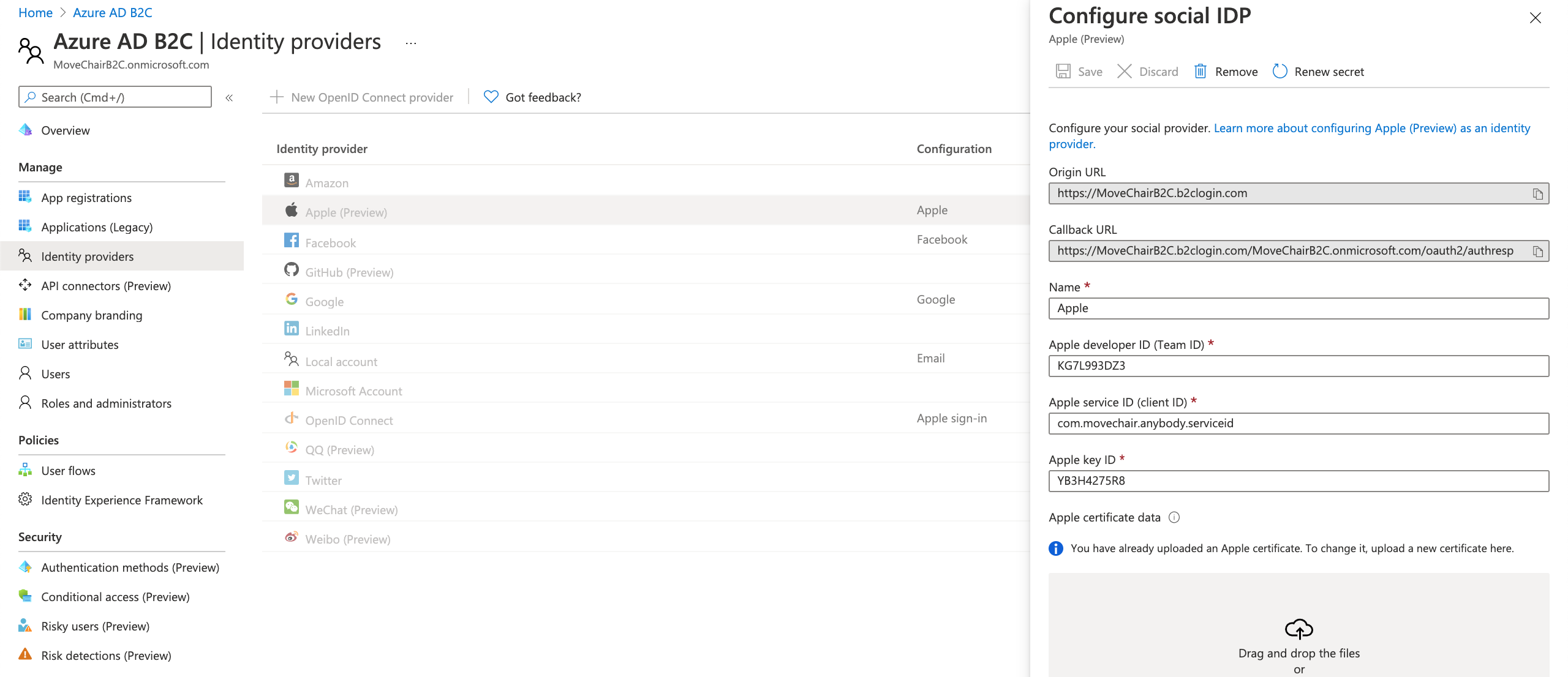Click the New OpenID Connect provider button
This screenshot has width=1568, height=677.
tap(361, 97)
